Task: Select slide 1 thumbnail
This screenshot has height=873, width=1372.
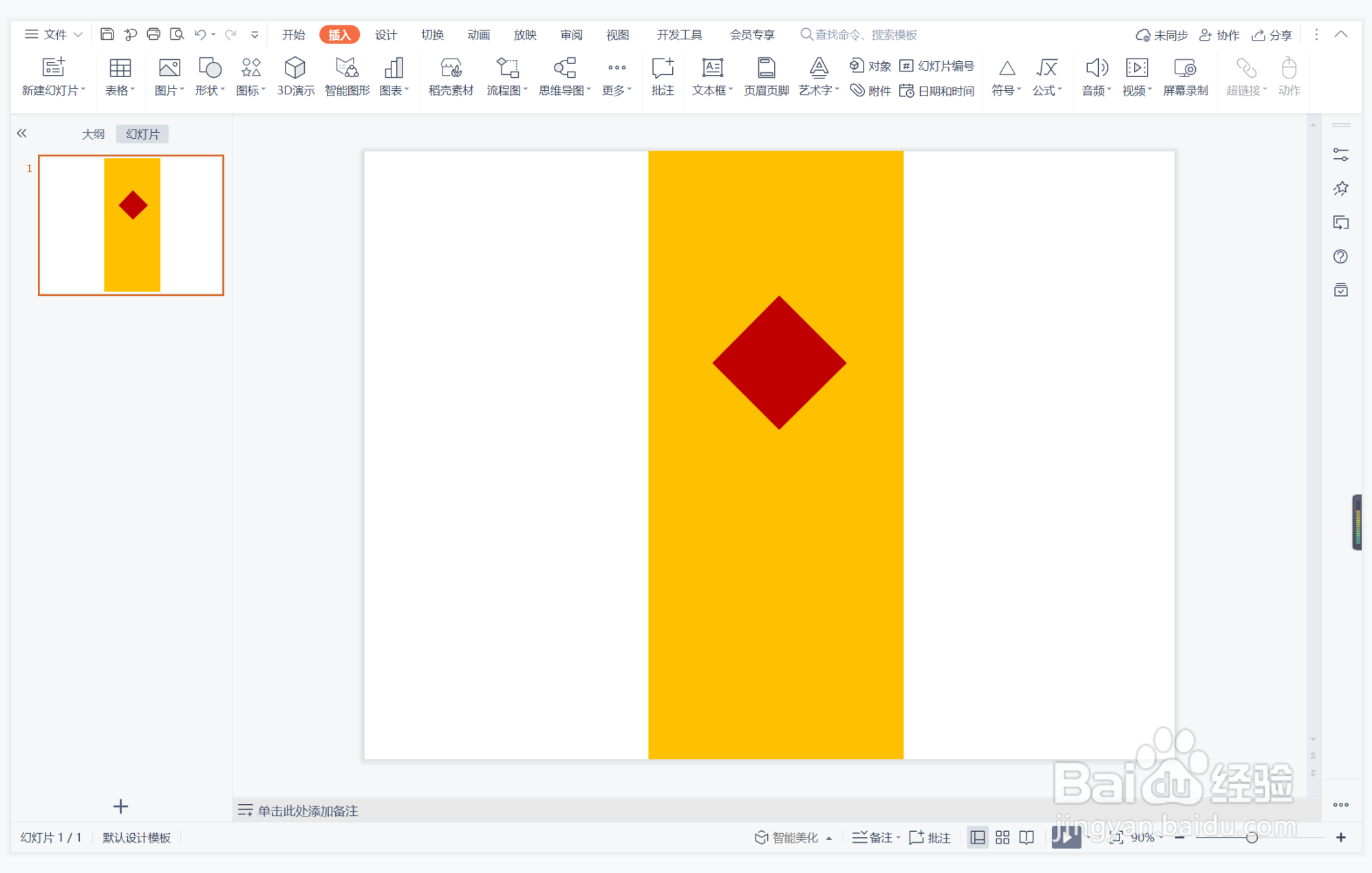Action: click(131, 225)
